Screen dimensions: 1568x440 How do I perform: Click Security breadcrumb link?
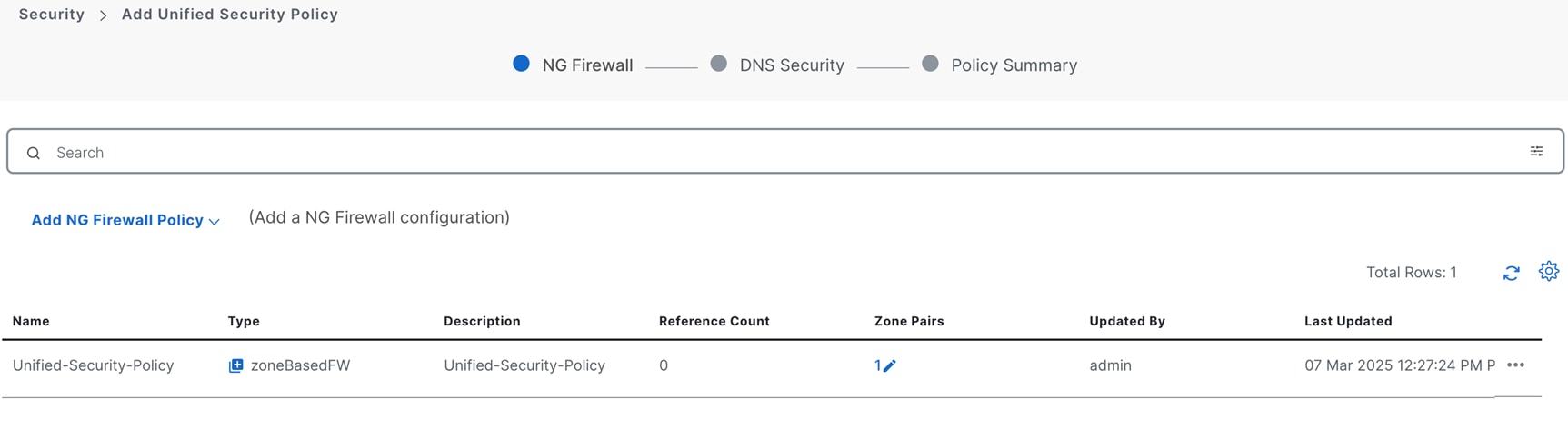(x=52, y=15)
